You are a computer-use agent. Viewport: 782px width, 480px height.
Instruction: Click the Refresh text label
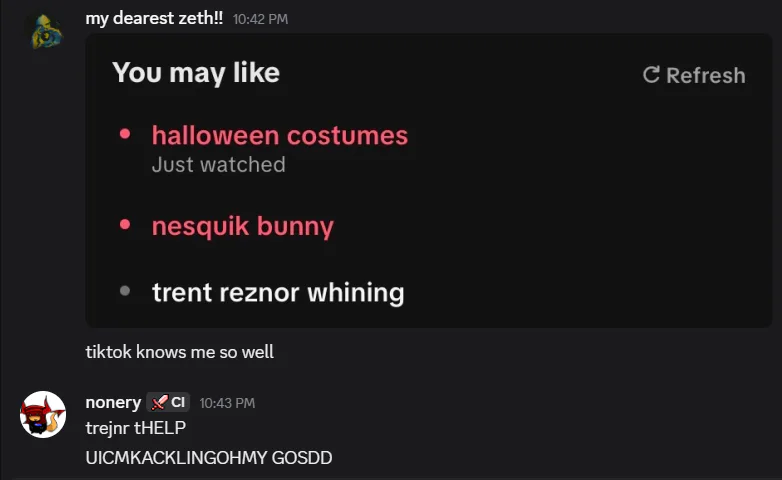(706, 75)
